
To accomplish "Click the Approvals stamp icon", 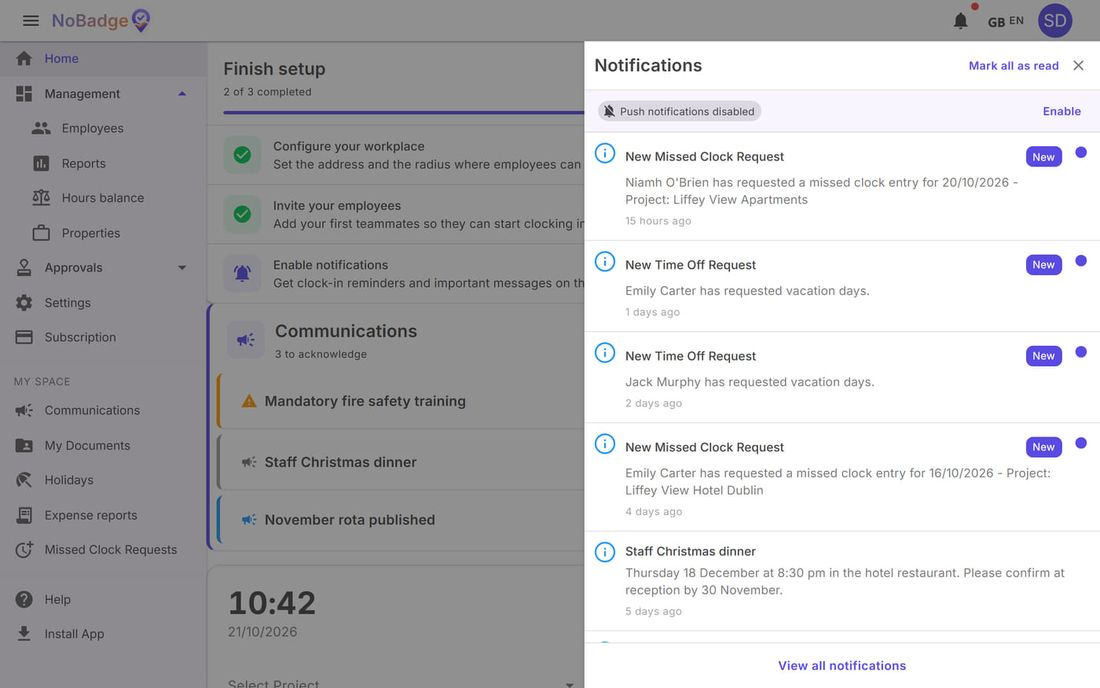I will pyautogui.click(x=24, y=267).
